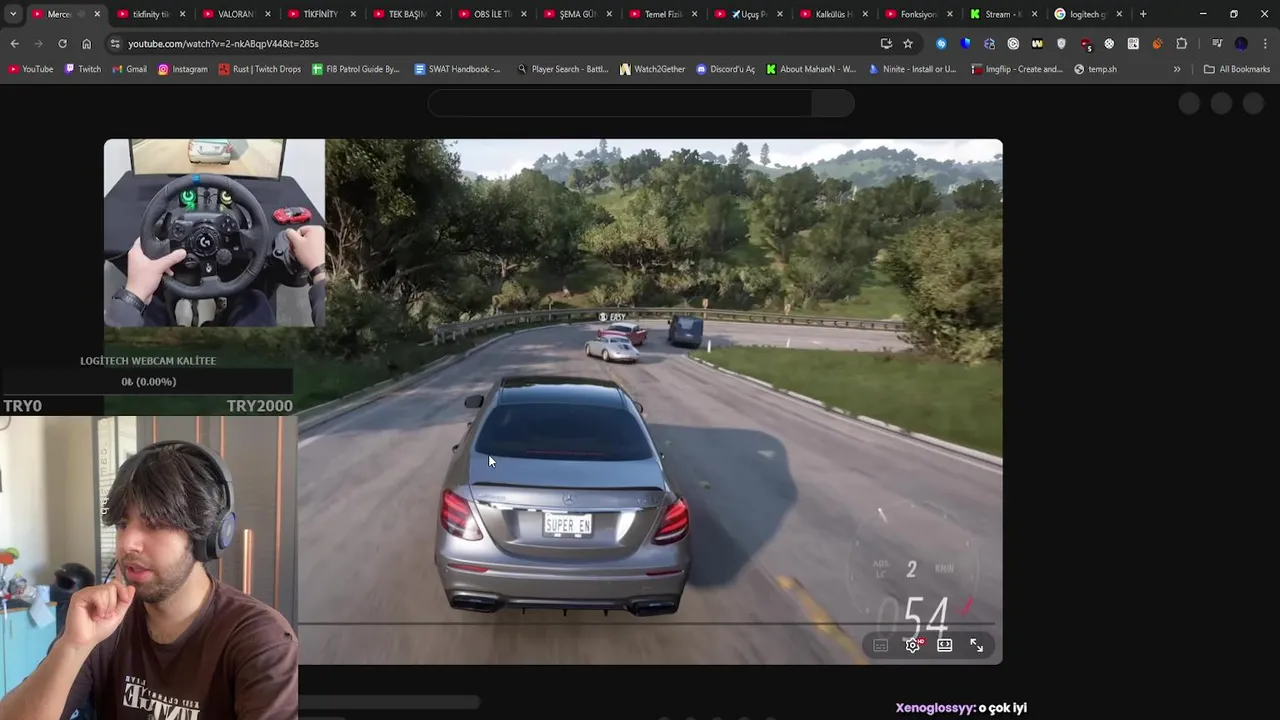Switch to the VALORANT tab

point(235,14)
